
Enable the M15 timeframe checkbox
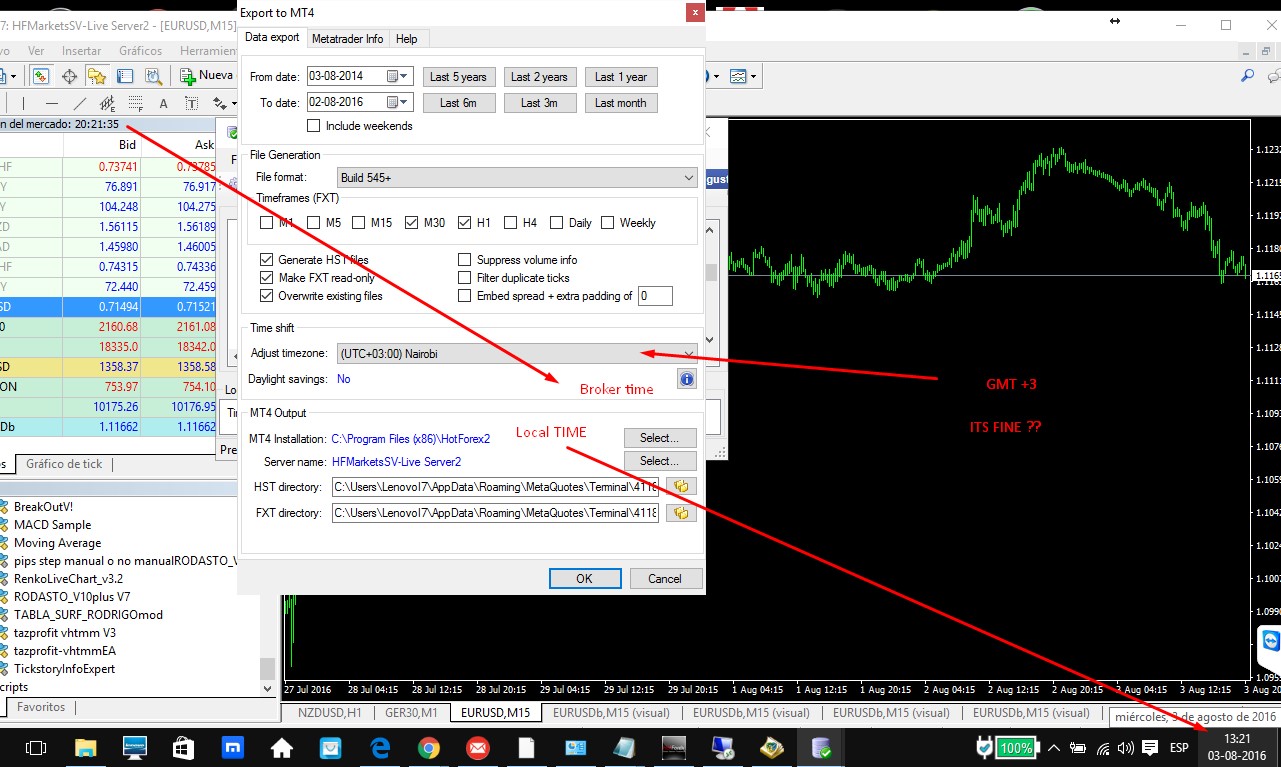tap(358, 223)
